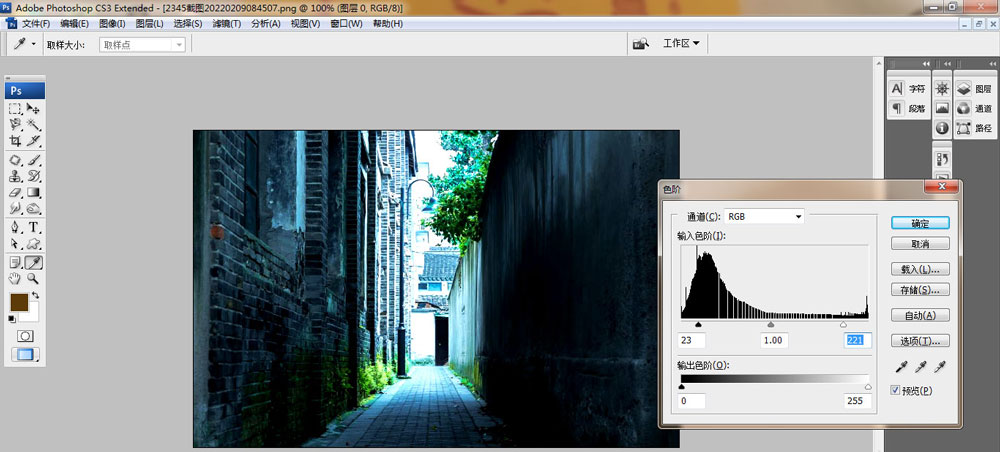Open the 工作区 workspace dropdown
This screenshot has width=1000, height=452.
681,44
